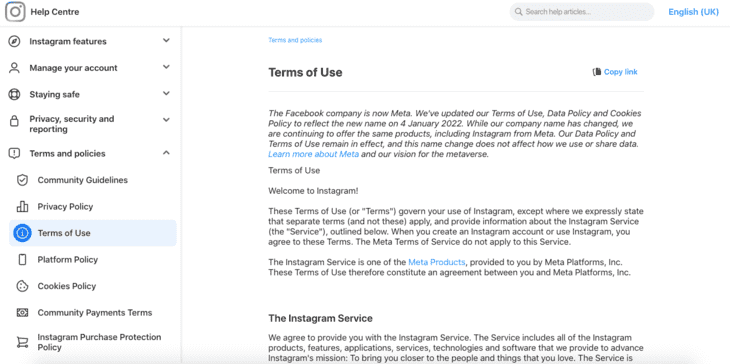Expand the Staying safe chevron
Image resolution: width=730 pixels, height=364 pixels.
[x=166, y=94]
